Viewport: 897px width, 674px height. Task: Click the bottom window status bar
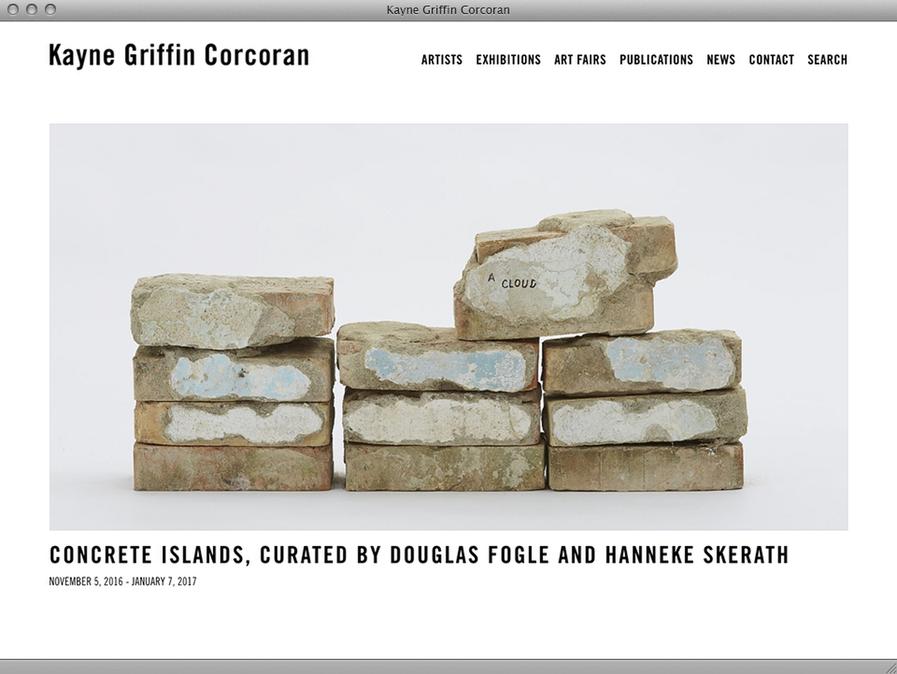(x=448, y=667)
